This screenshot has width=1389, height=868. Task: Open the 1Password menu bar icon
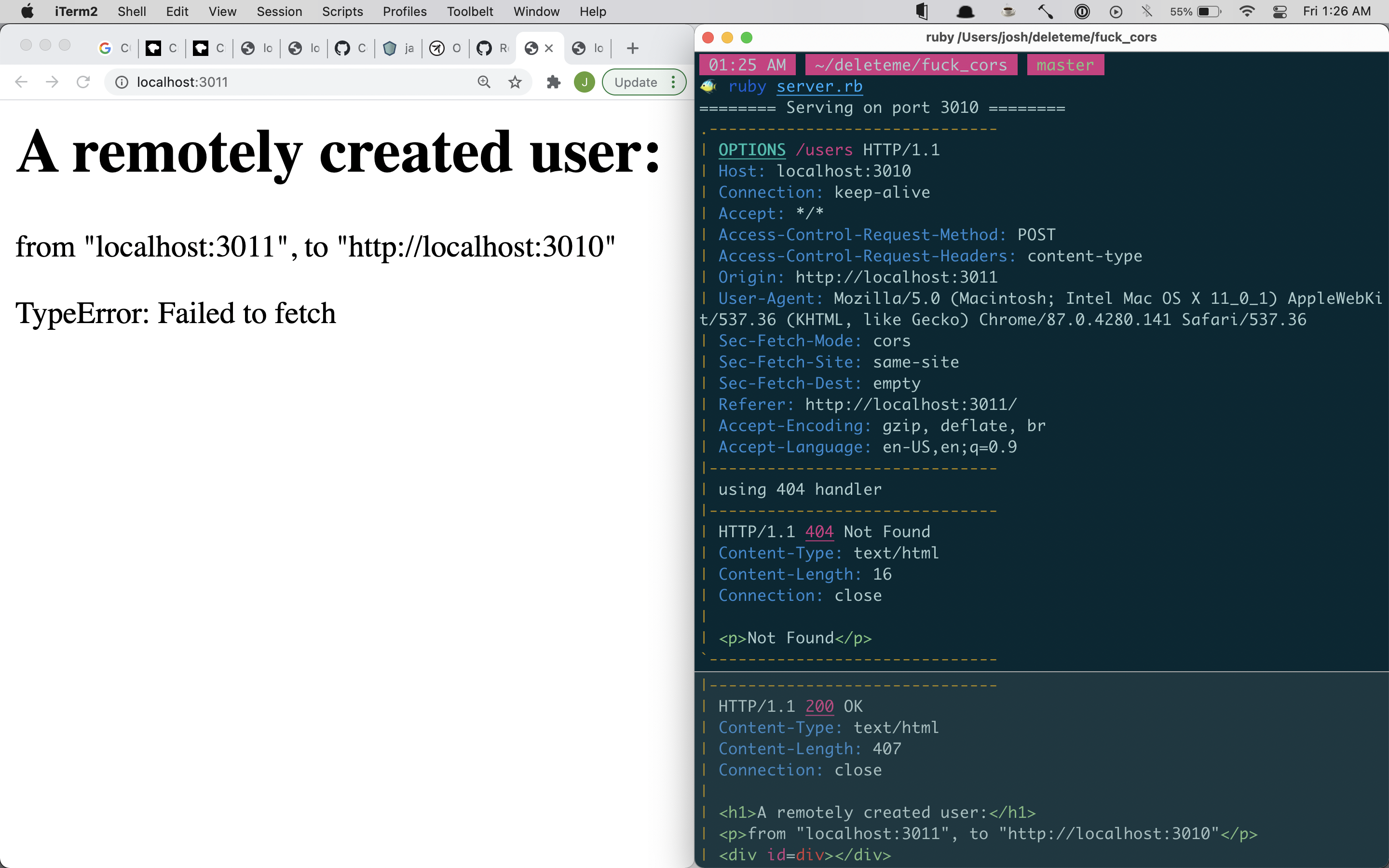point(1082,12)
